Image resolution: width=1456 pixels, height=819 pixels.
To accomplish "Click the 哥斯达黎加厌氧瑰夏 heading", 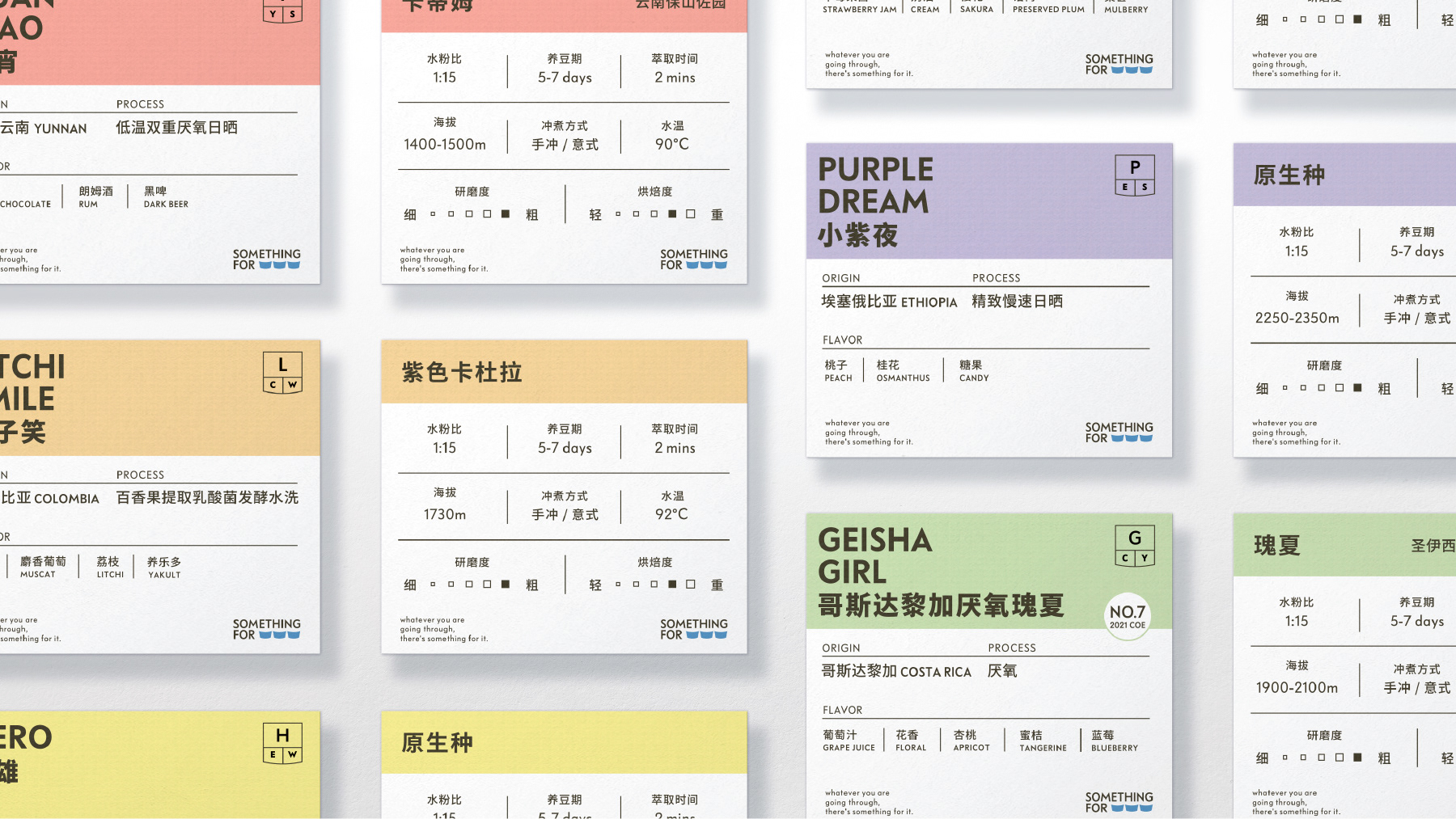I will click(941, 606).
